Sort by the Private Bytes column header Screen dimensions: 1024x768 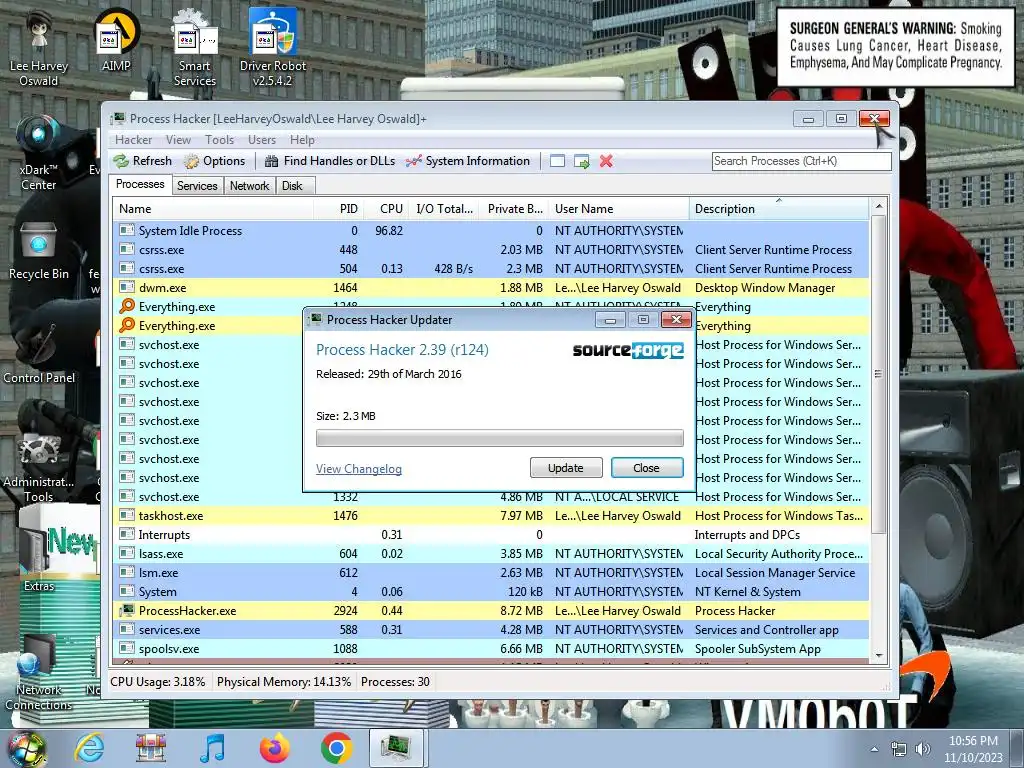click(x=514, y=209)
